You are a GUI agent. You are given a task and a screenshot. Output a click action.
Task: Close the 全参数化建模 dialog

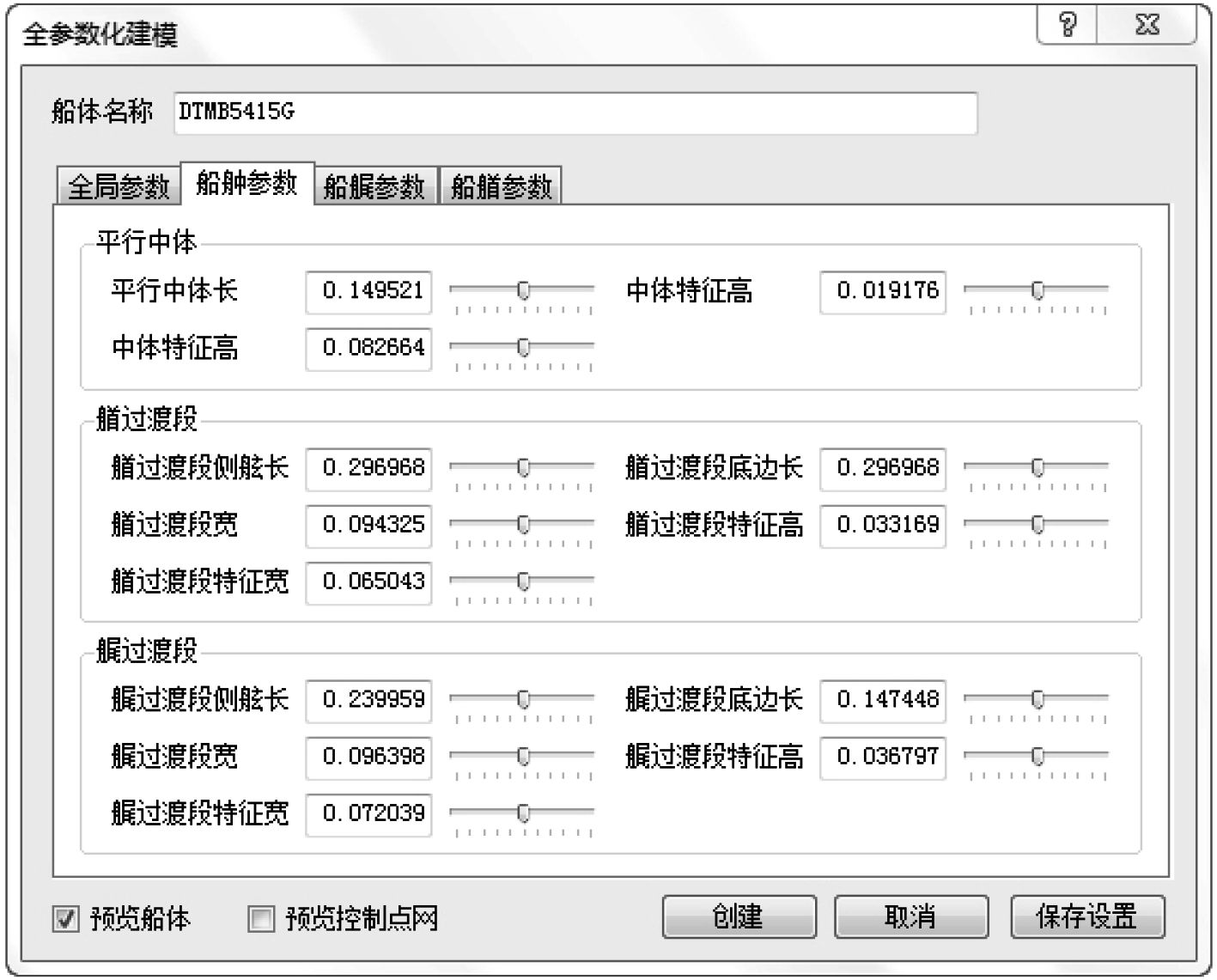click(1147, 25)
